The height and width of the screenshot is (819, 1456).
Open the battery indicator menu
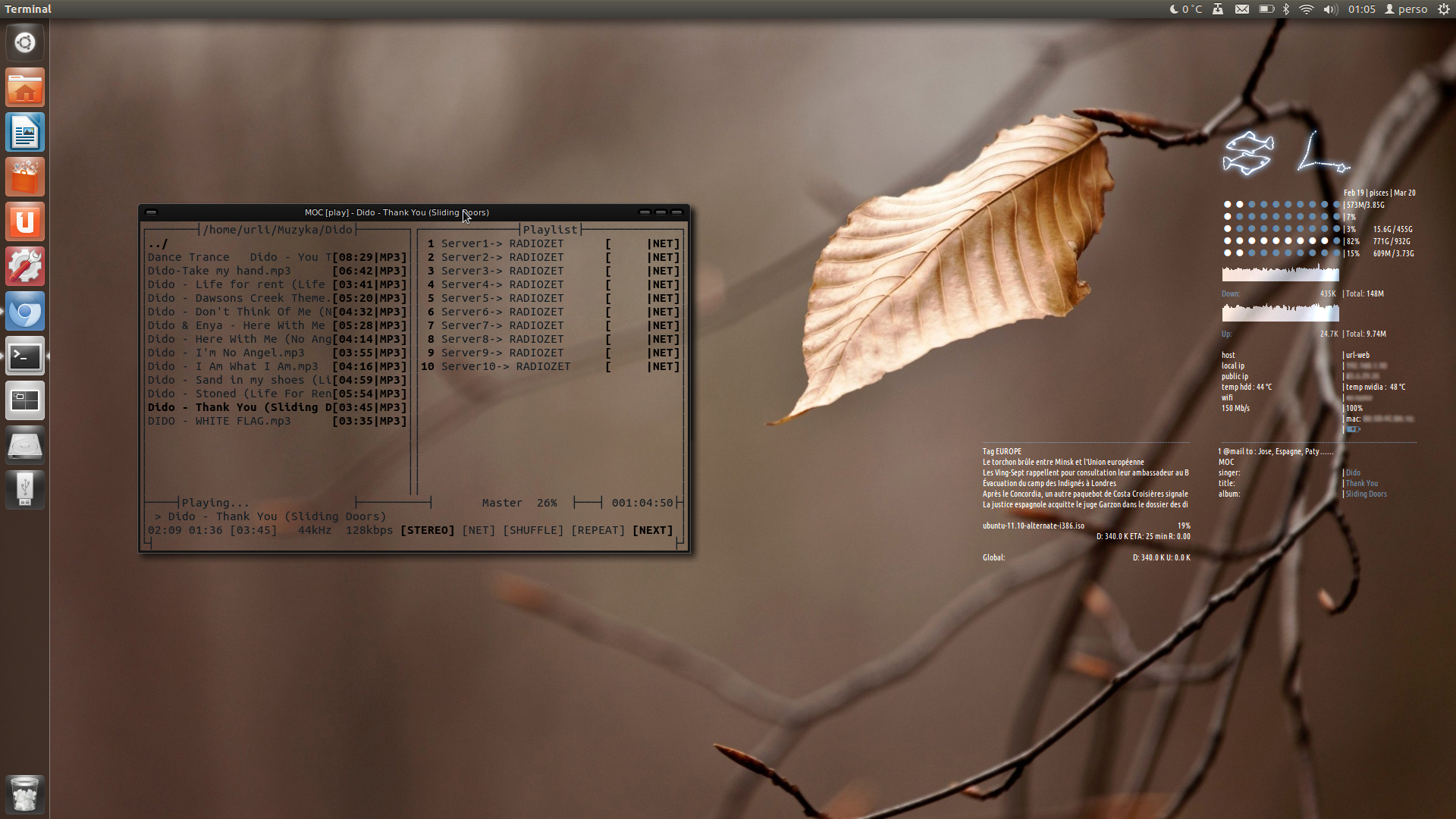(1266, 9)
